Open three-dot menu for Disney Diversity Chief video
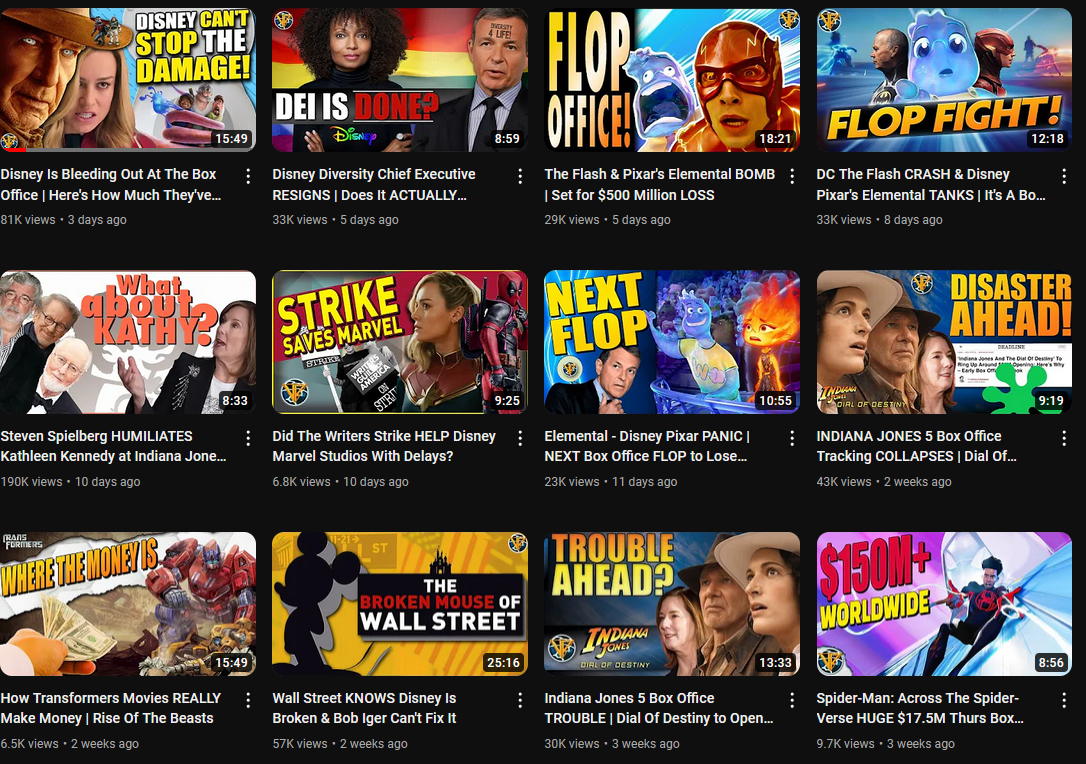Screen dimensions: 1086x764 point(520,176)
